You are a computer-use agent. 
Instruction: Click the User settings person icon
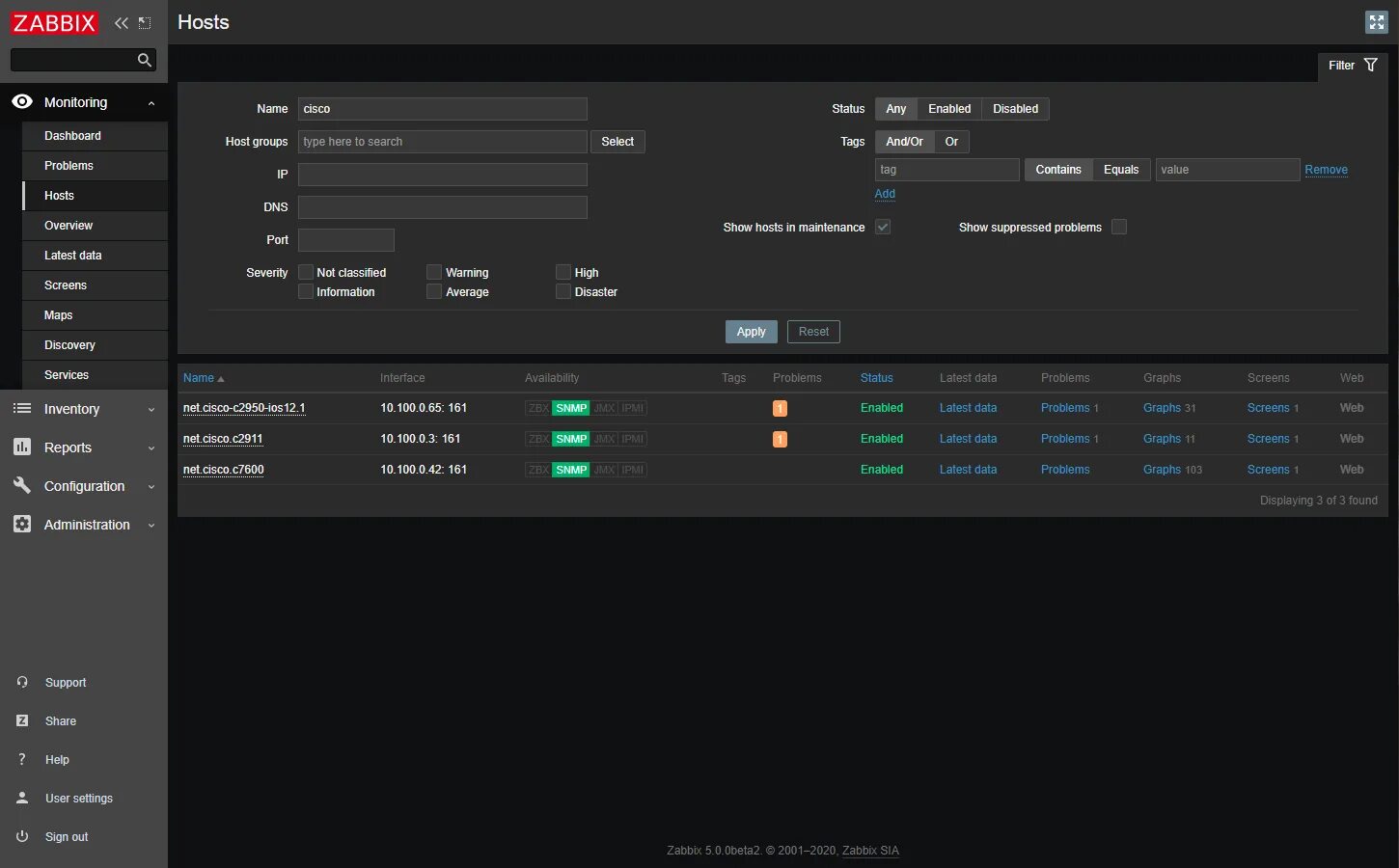click(x=22, y=798)
